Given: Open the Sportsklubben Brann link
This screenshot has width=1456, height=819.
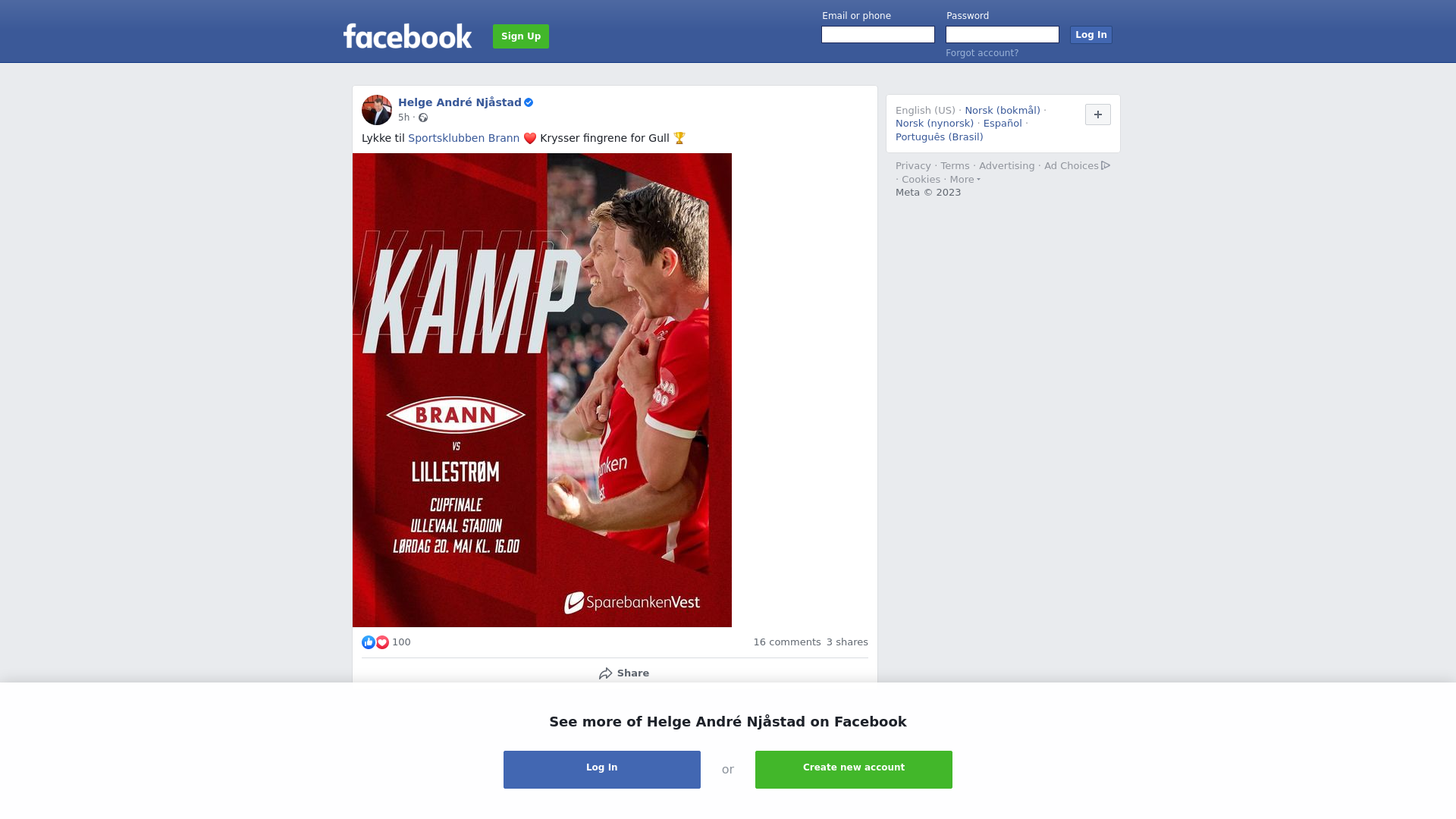Looking at the screenshot, I should [x=463, y=138].
